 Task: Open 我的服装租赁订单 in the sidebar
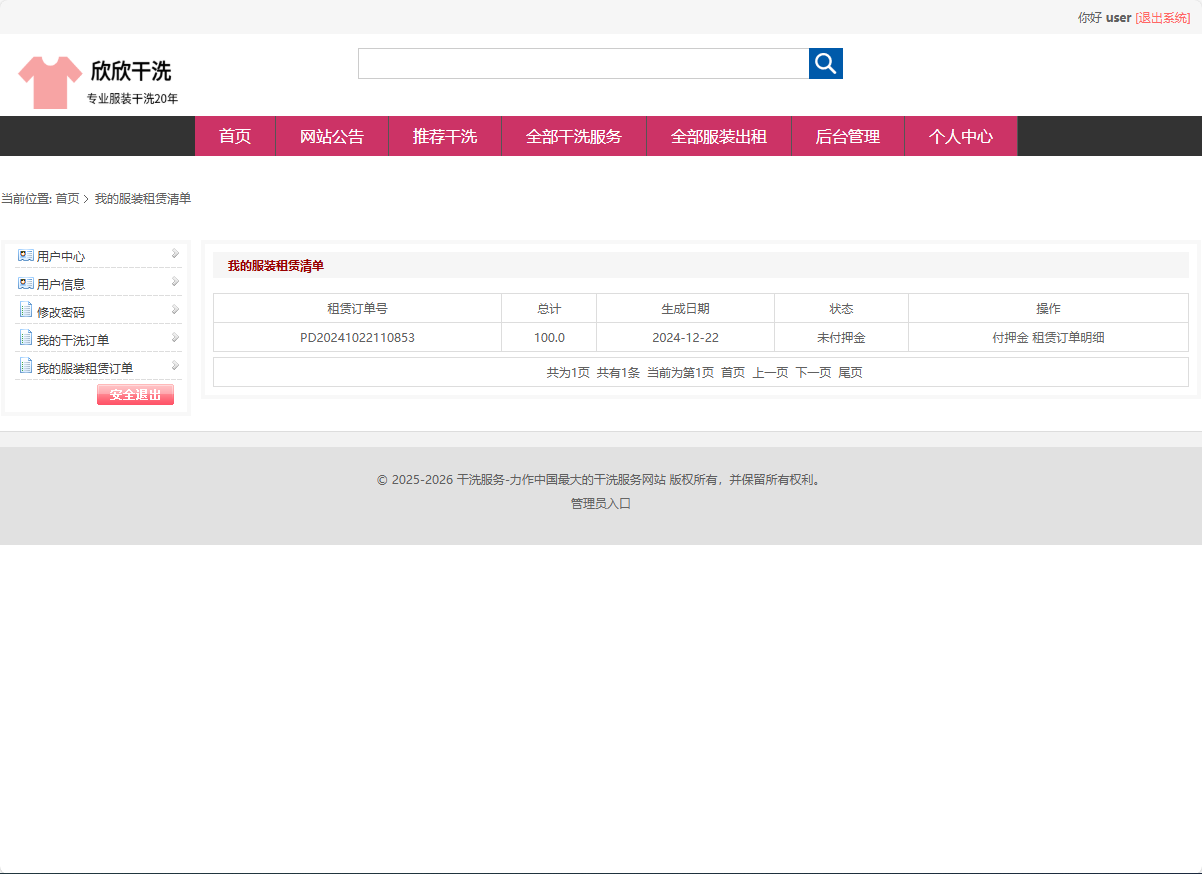tap(85, 369)
